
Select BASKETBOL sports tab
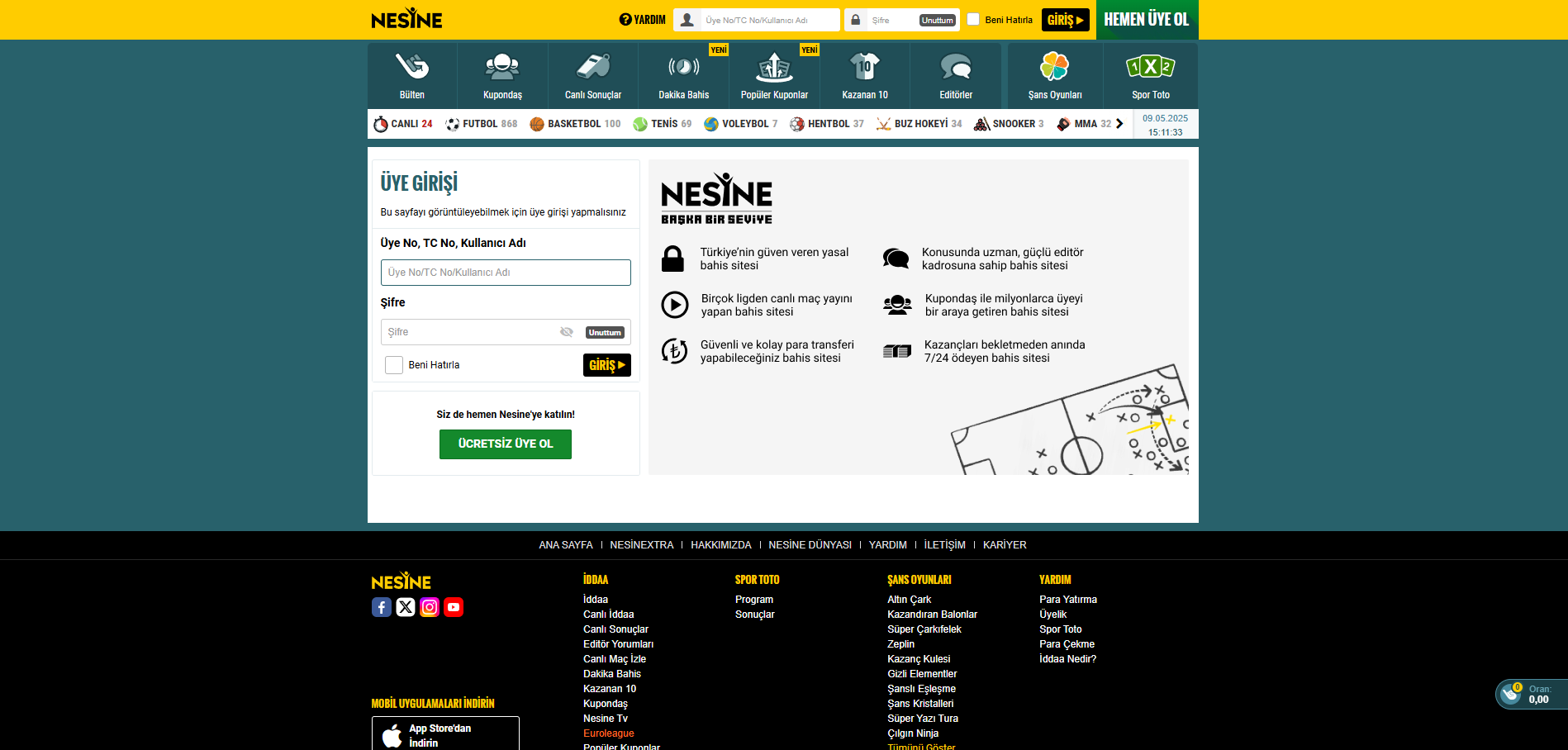click(575, 124)
